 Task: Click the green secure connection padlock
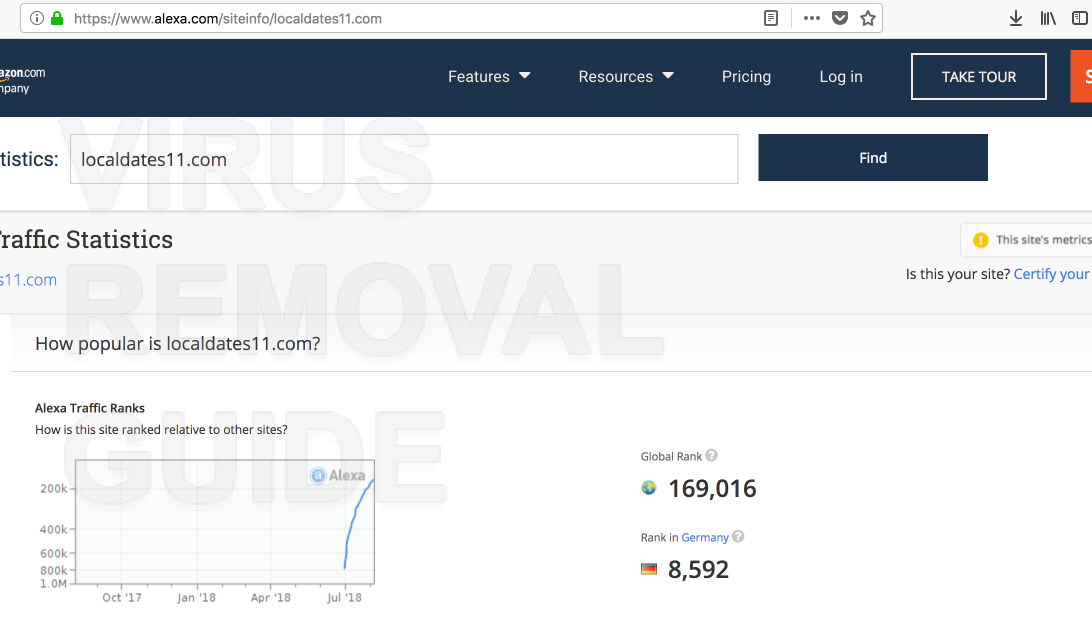[58, 18]
